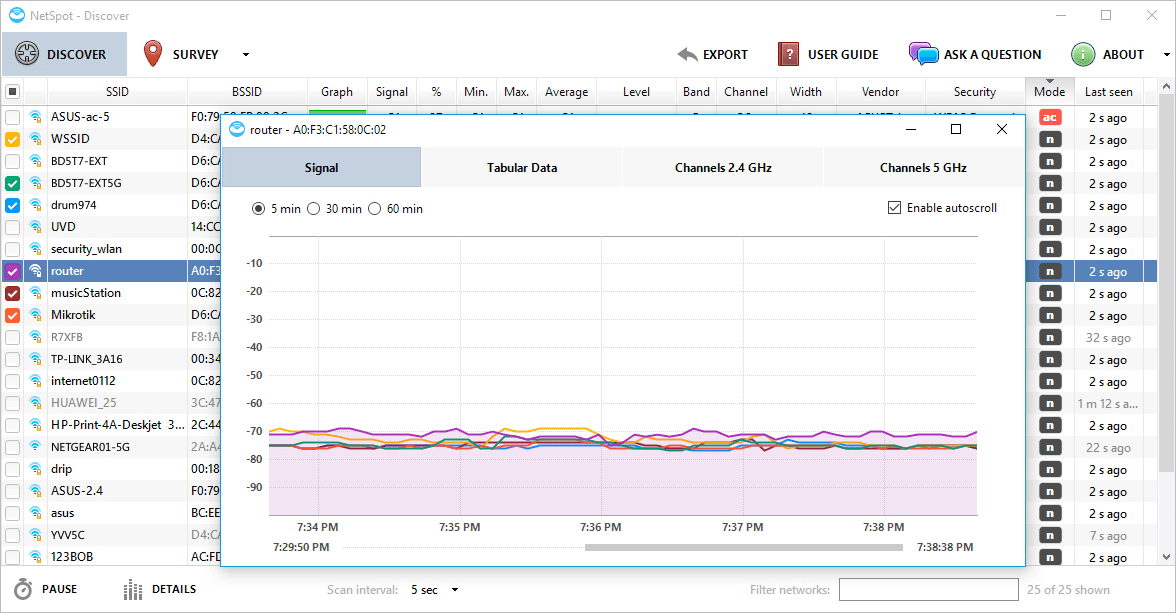Click the Ask a Question chat icon

922,54
